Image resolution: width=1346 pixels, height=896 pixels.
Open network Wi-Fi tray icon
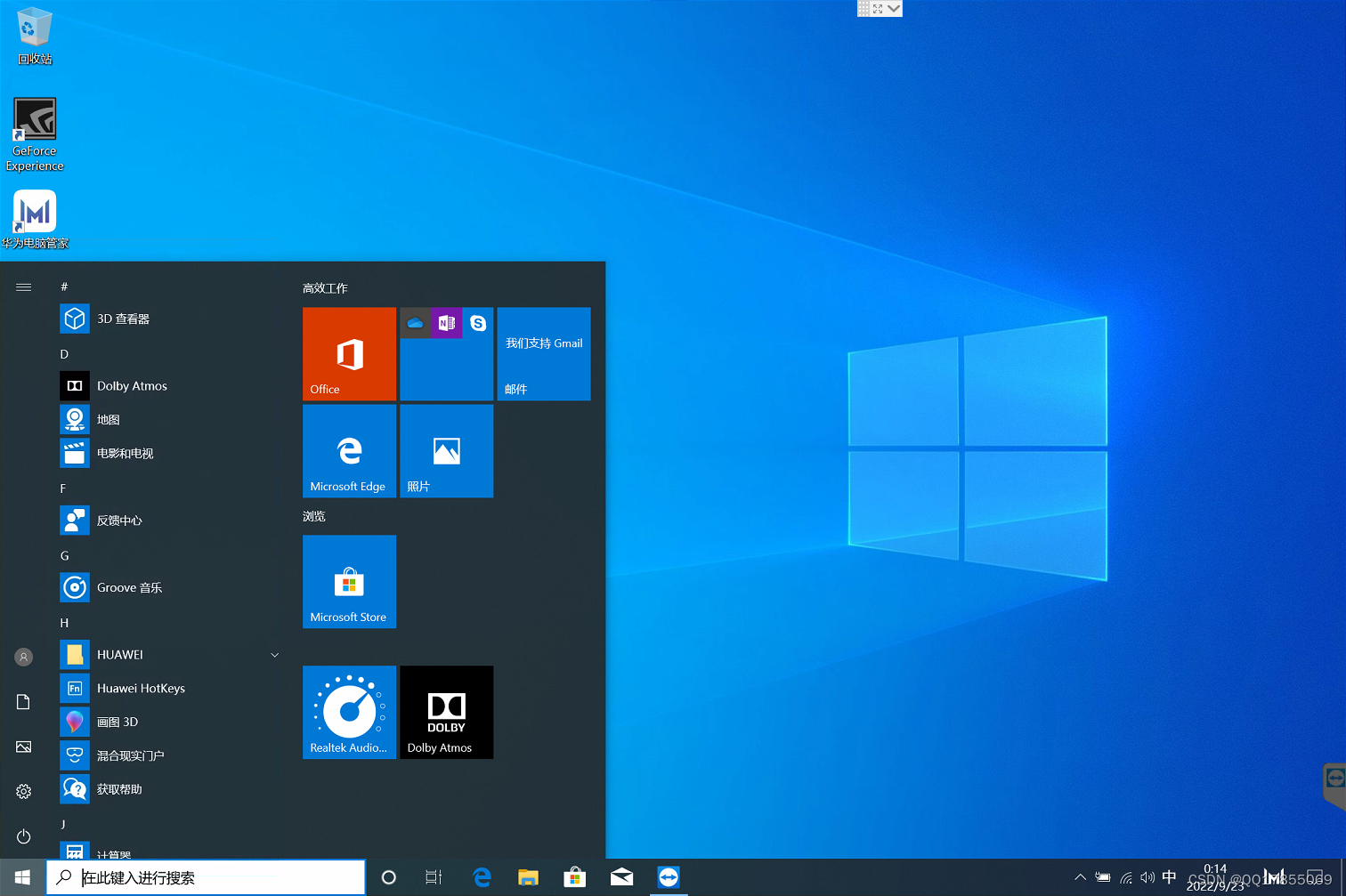1126,878
